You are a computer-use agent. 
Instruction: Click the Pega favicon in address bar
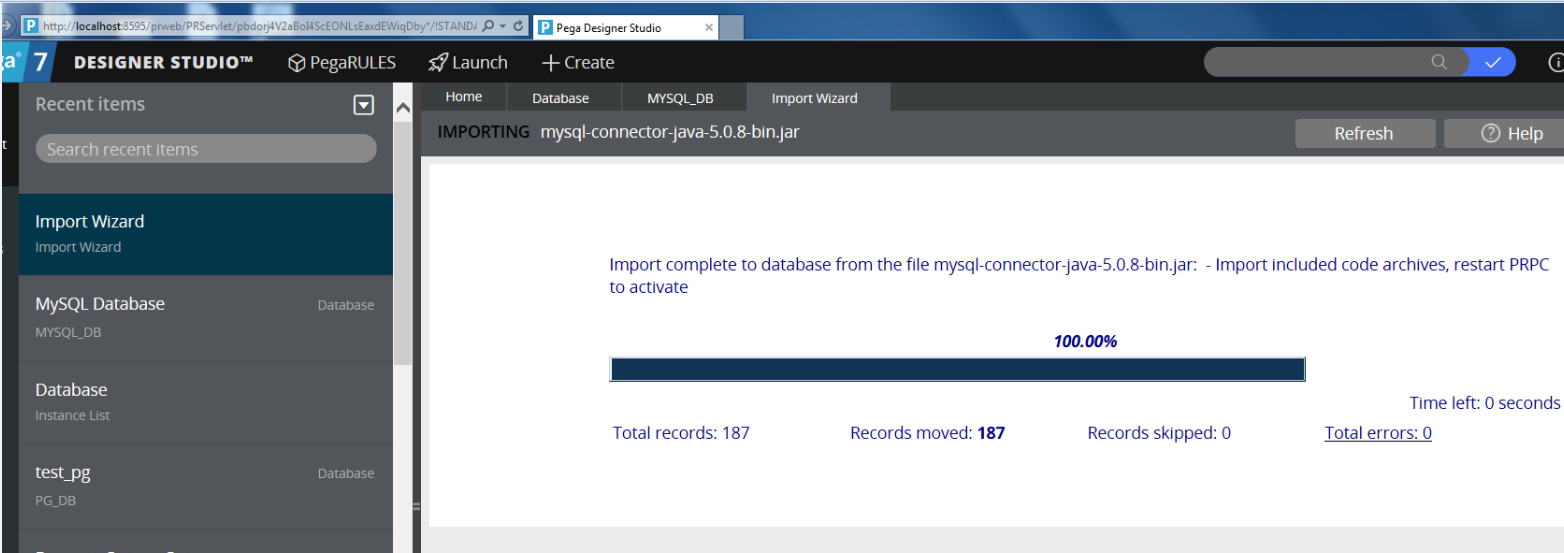tap(30, 26)
